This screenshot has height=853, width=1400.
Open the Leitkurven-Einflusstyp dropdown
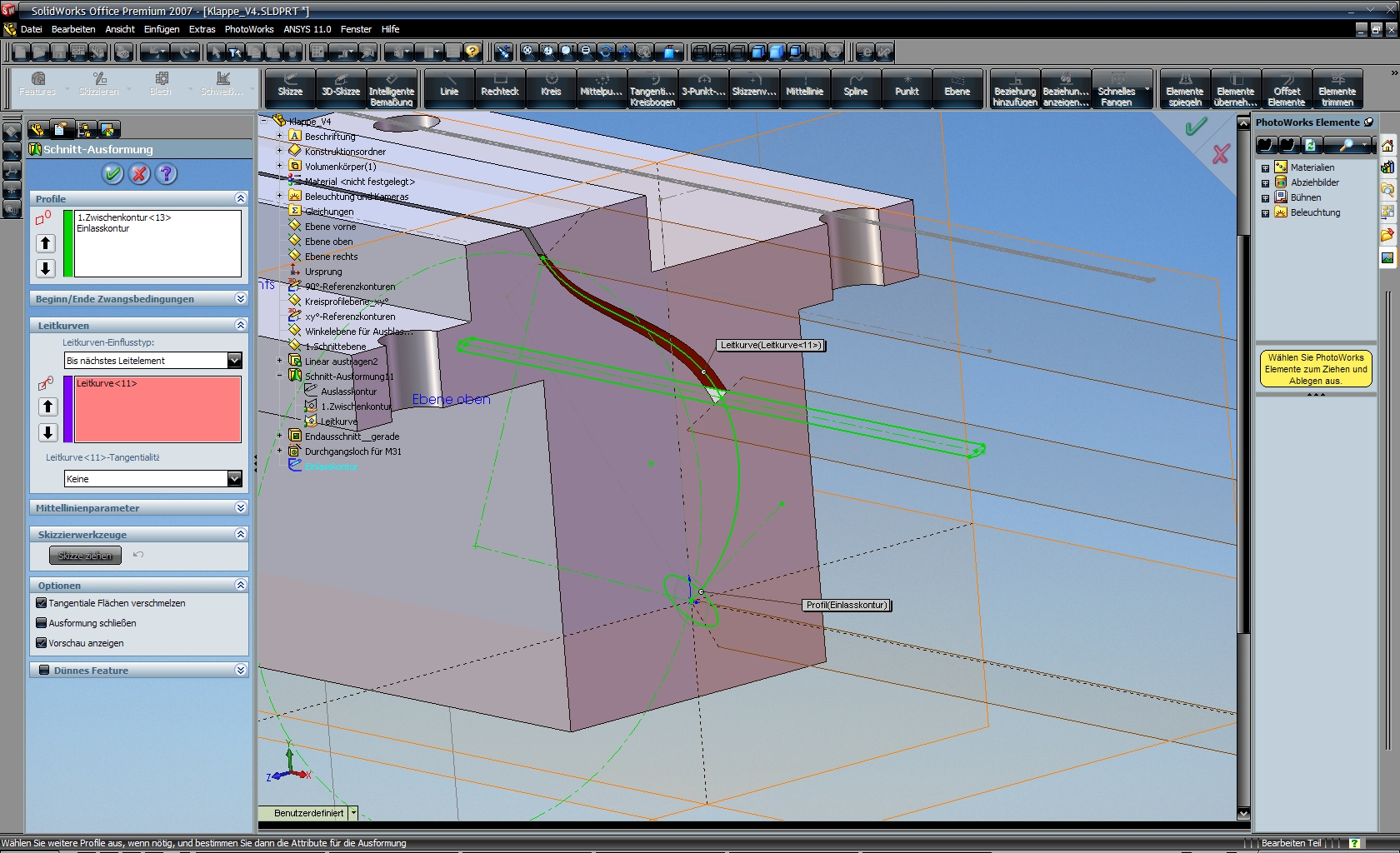coord(234,361)
